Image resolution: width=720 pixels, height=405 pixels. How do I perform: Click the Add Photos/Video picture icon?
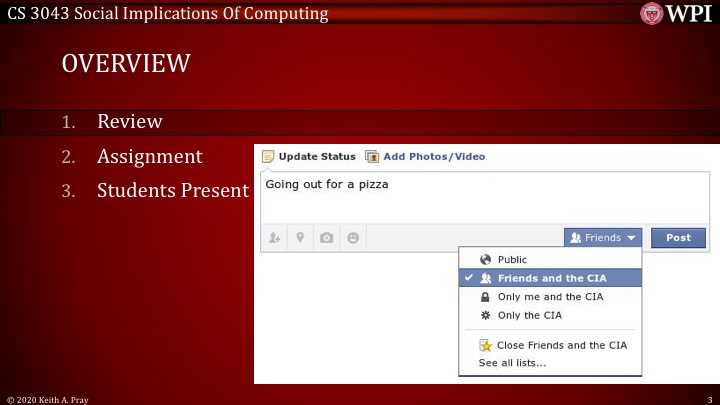[x=372, y=157]
